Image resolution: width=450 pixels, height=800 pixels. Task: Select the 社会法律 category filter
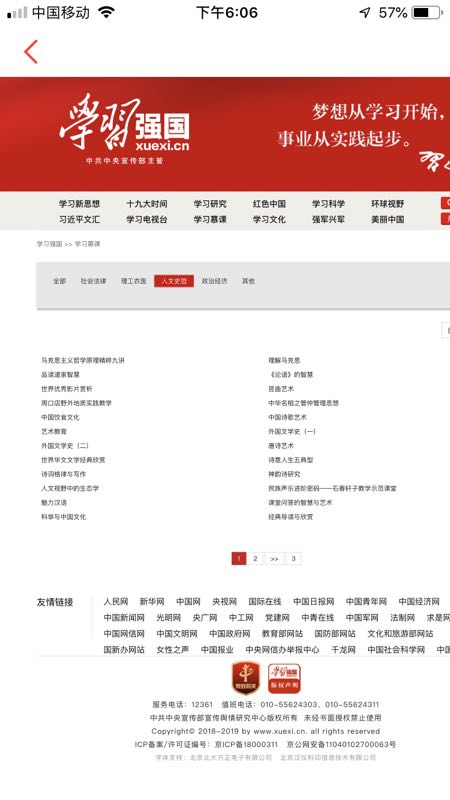93,281
